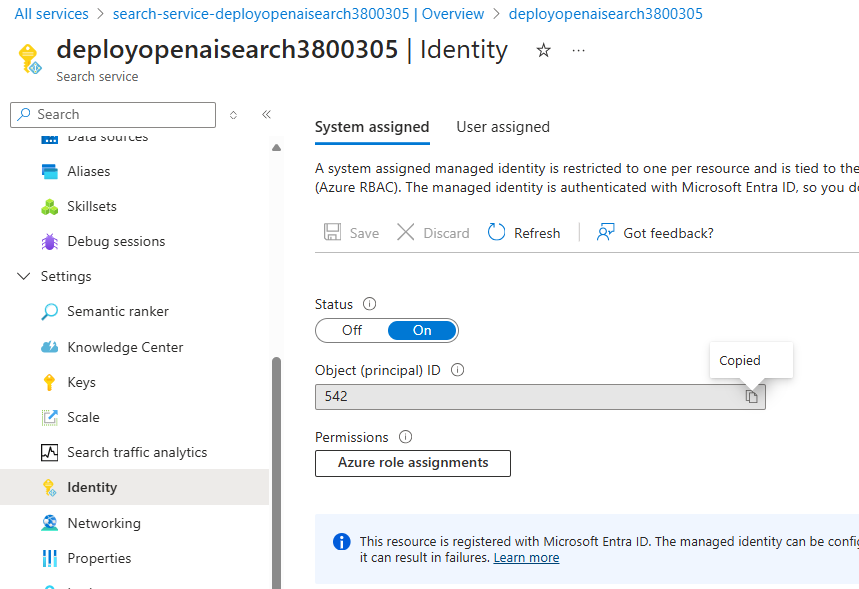Open Skillsets in the sidebar menu
This screenshot has width=859, height=589.
pyautogui.click(x=92, y=207)
